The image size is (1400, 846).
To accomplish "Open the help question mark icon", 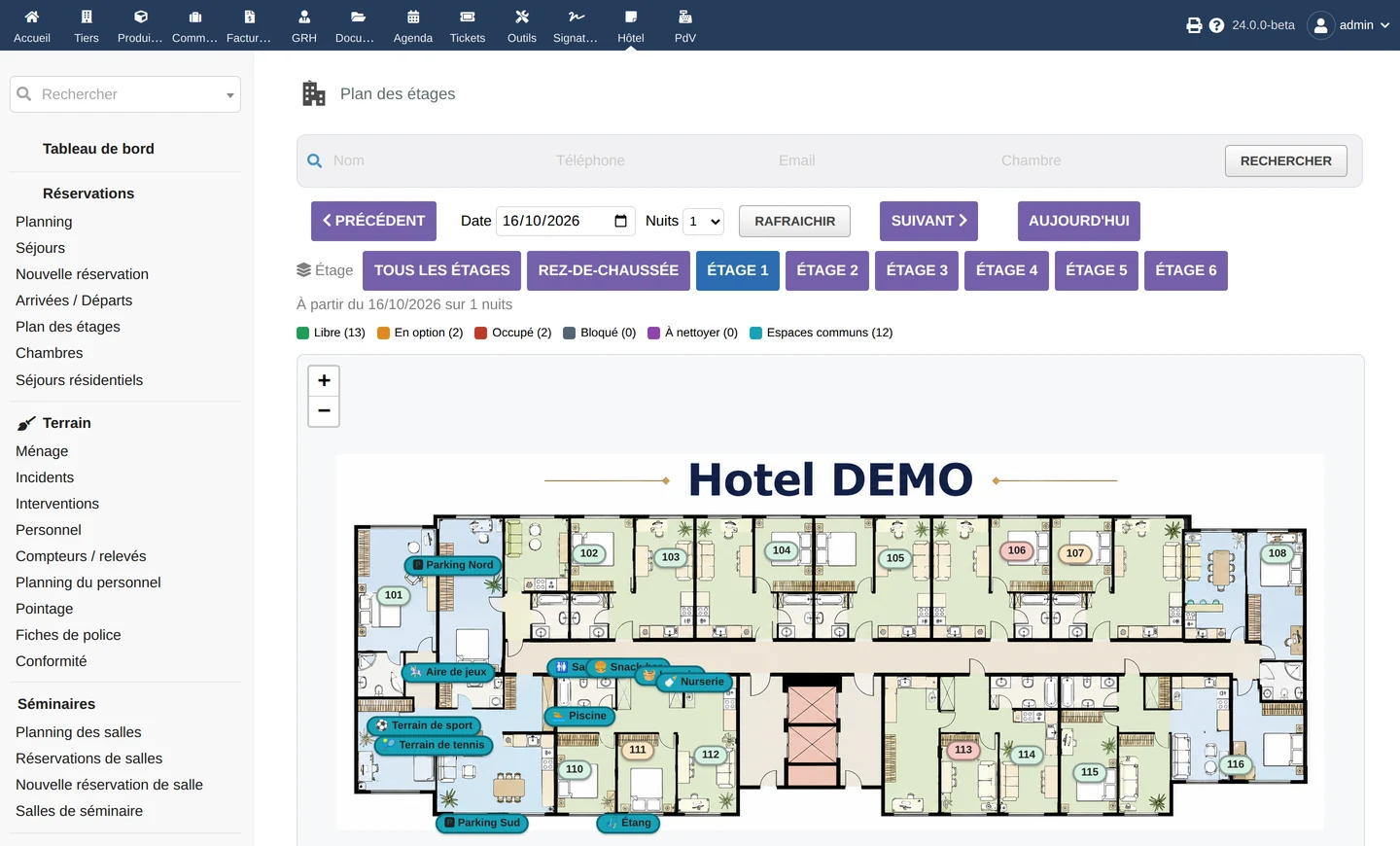I will point(1216,25).
